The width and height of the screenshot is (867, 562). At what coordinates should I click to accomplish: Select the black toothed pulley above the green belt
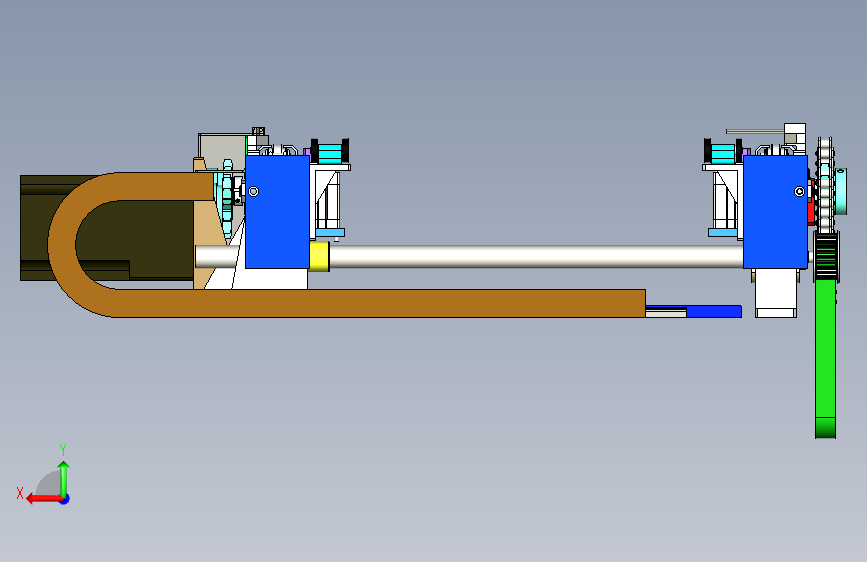point(827,256)
